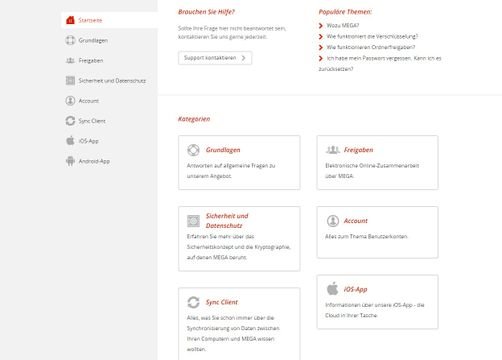Screen dimensions: 502x360
Task: Click the Support kontaktieren button
Action: 215,58
